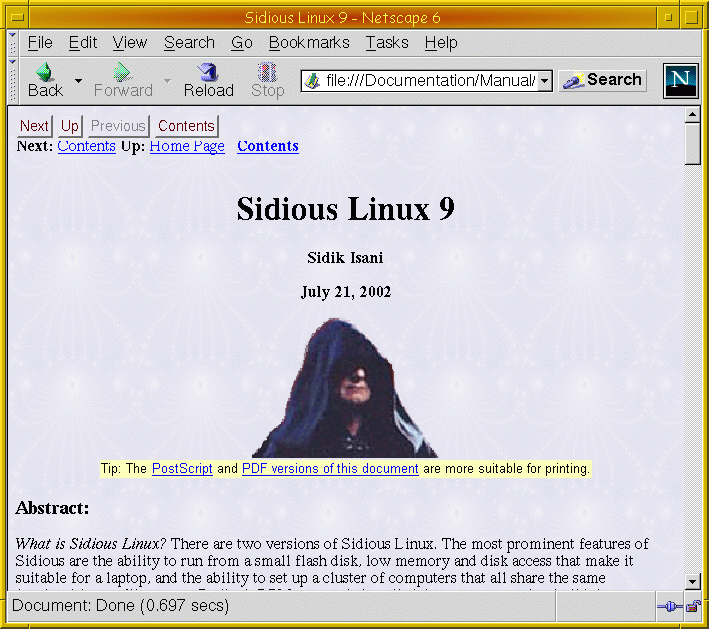Click the Document: Done status text

click(120, 605)
